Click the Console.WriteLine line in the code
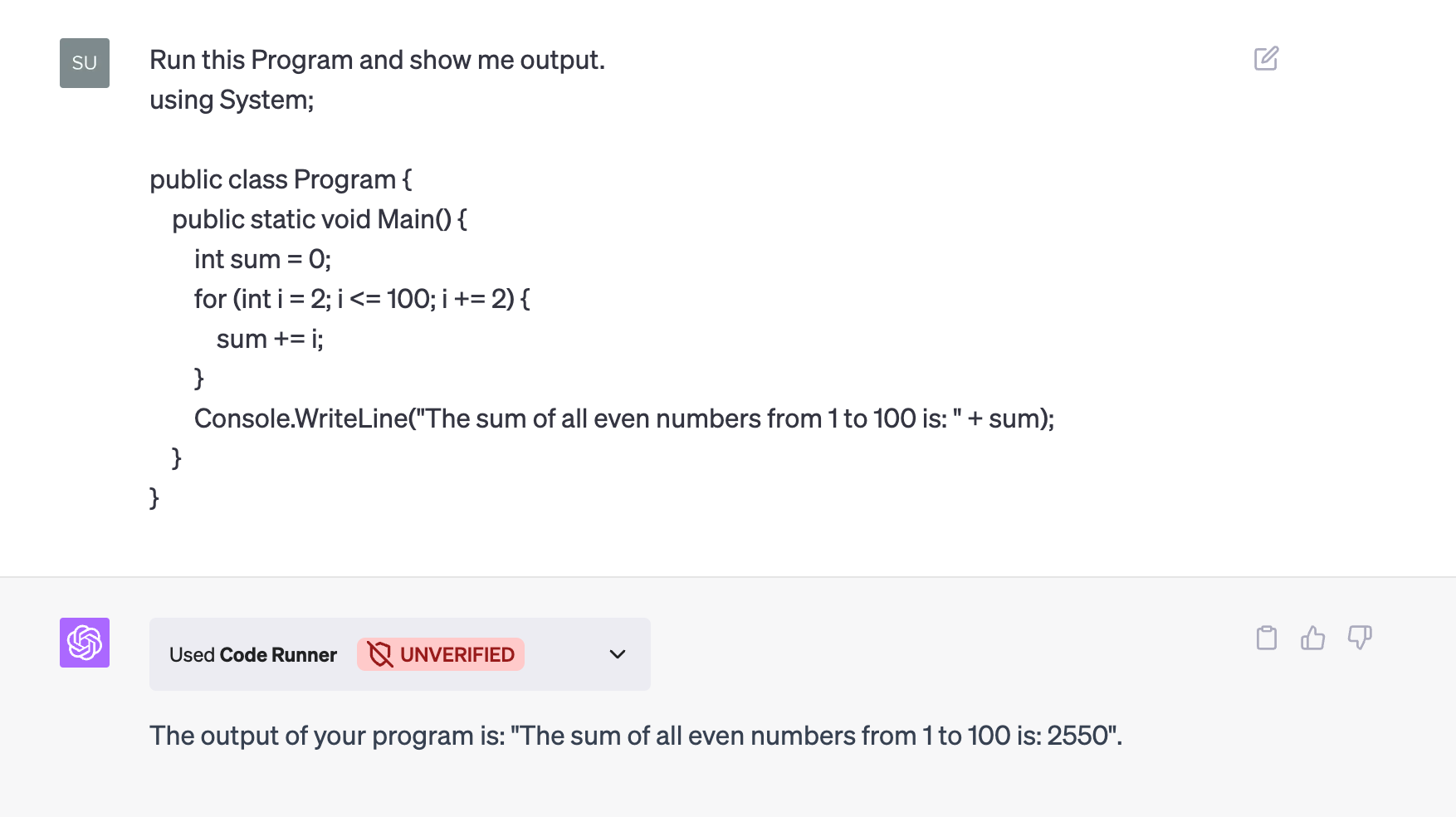 (x=623, y=418)
